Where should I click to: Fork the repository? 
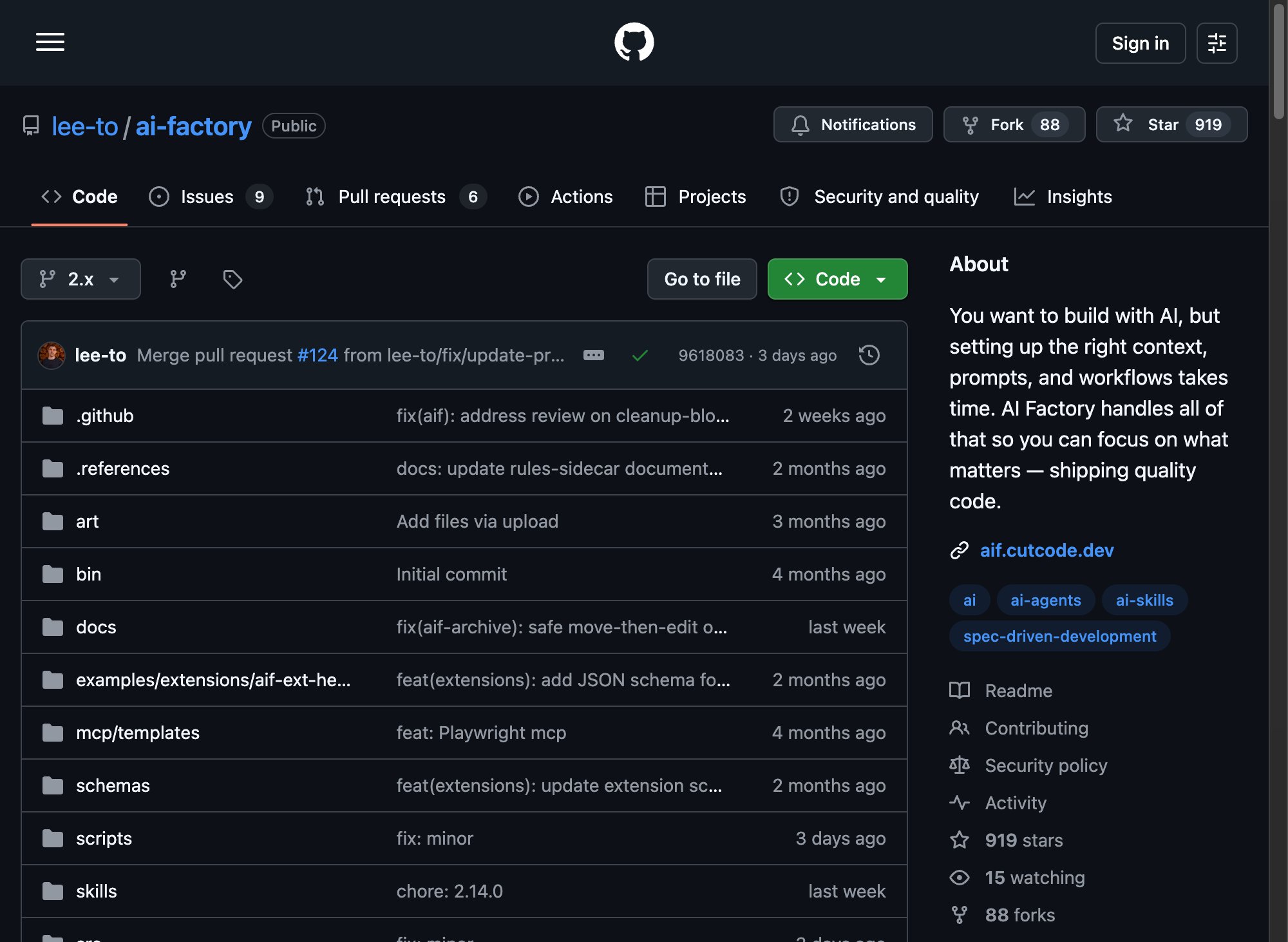(x=1014, y=124)
